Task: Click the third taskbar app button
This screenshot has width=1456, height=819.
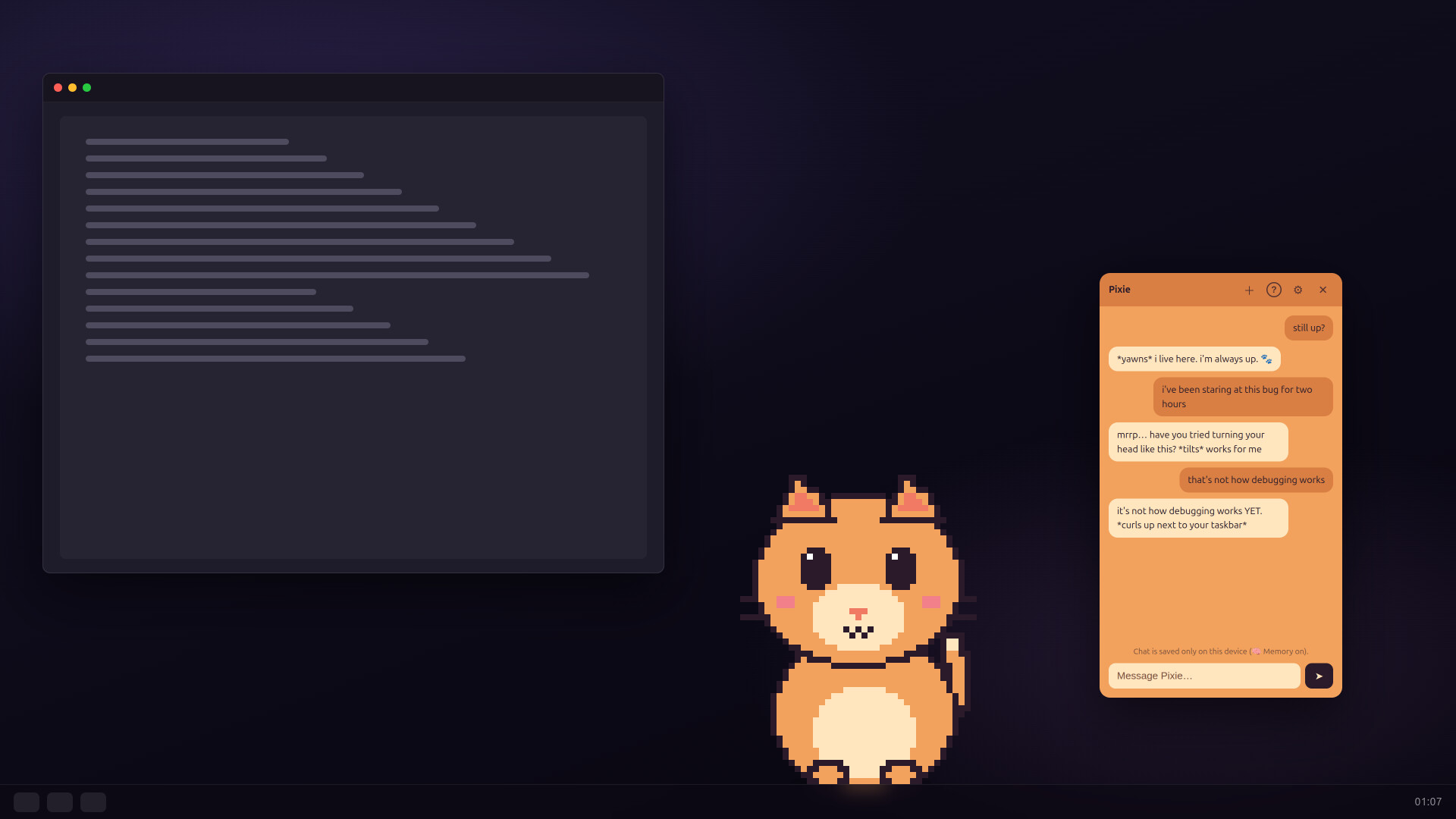Action: pos(93,802)
